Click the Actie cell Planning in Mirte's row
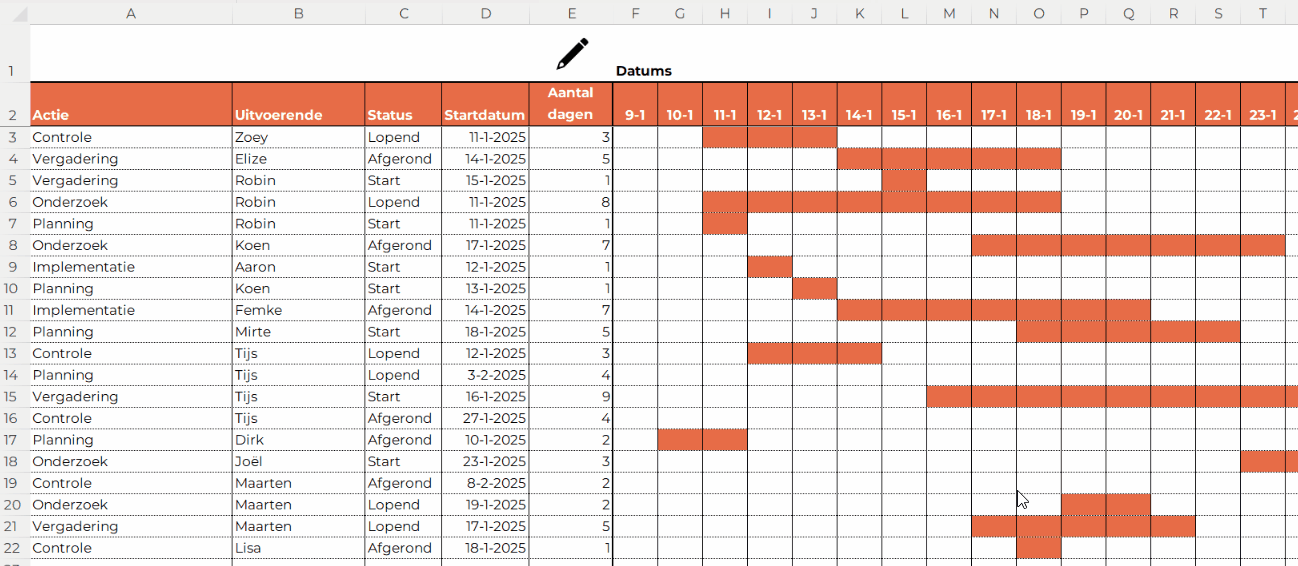1298x566 pixels. click(x=131, y=332)
